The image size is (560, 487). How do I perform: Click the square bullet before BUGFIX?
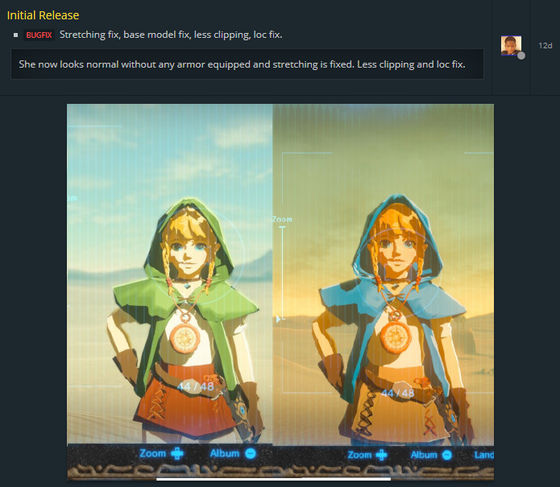click(16, 35)
